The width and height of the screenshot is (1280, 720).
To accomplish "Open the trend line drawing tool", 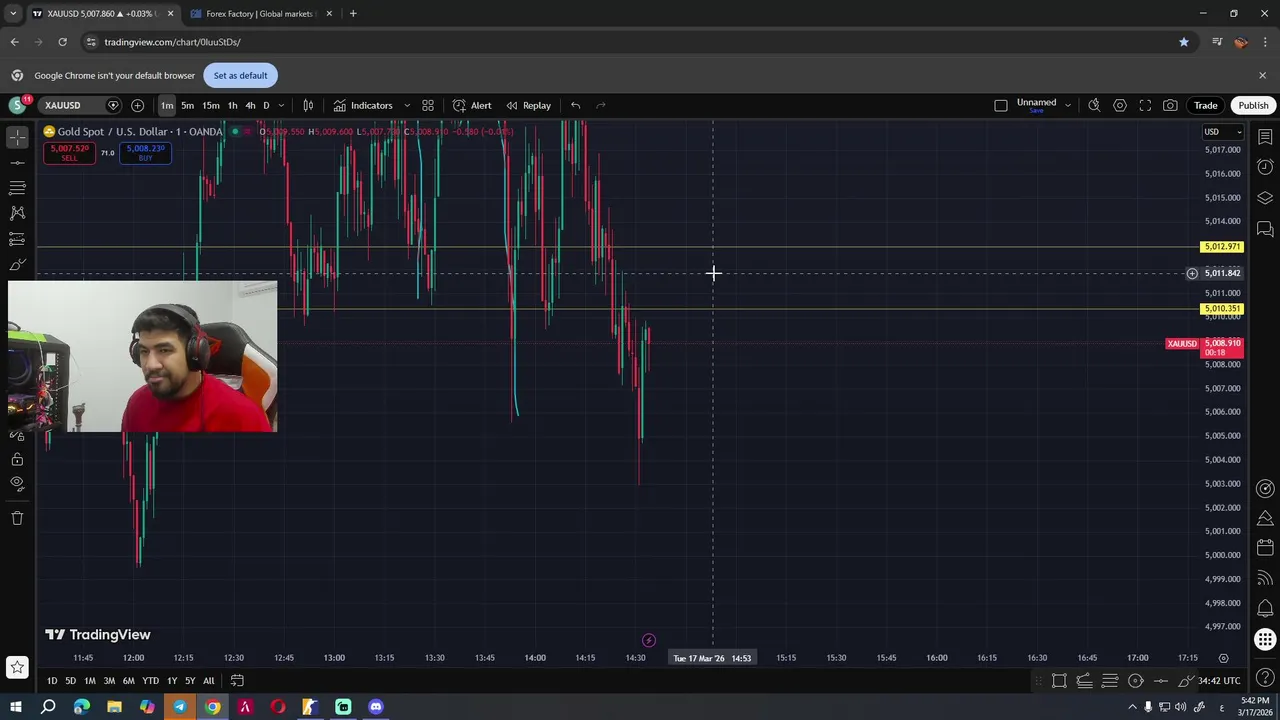I will tap(17, 162).
